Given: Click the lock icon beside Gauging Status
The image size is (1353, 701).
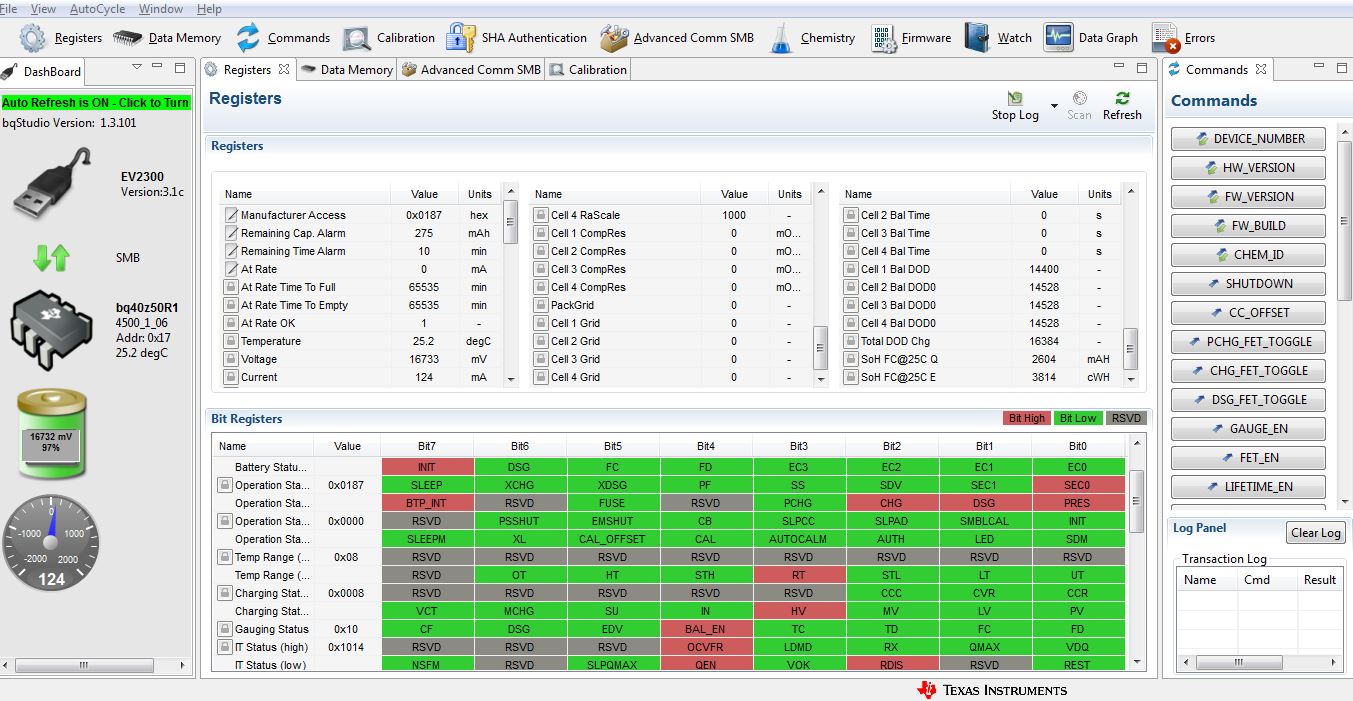Looking at the screenshot, I should coord(225,629).
